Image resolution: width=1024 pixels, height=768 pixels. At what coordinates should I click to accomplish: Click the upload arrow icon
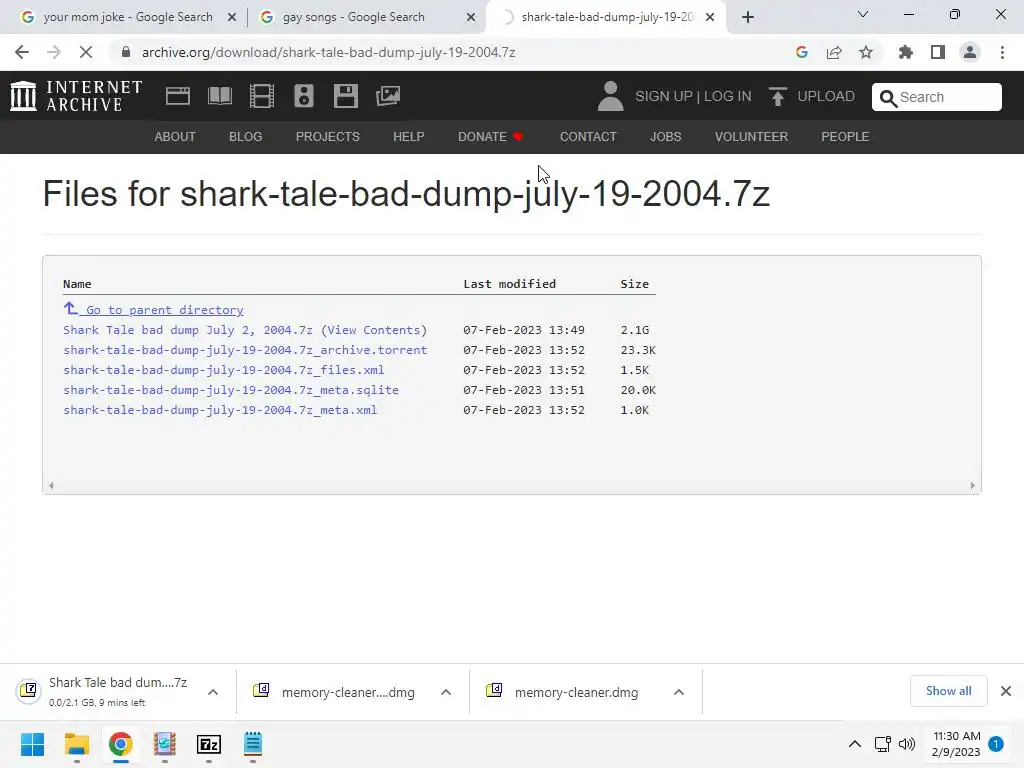[777, 97]
